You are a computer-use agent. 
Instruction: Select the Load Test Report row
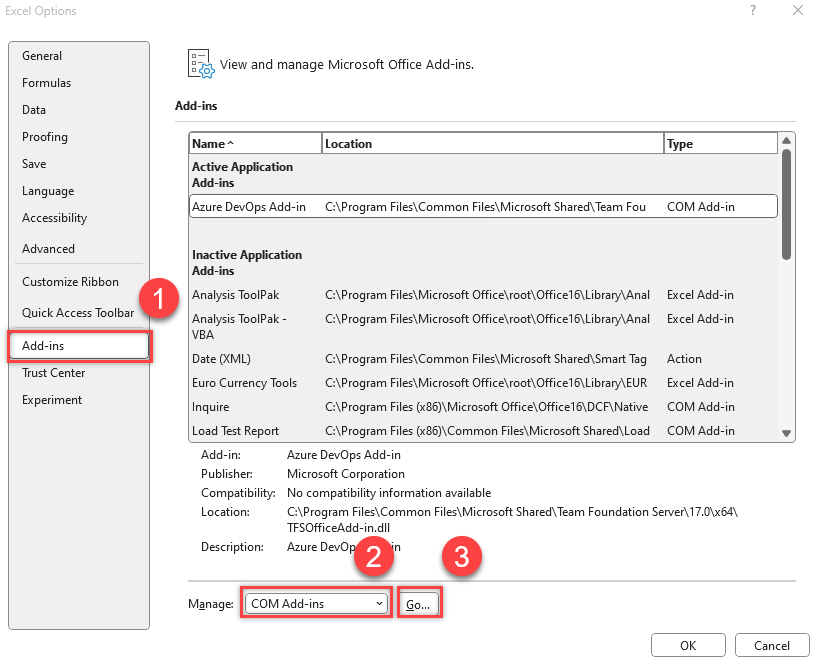483,431
